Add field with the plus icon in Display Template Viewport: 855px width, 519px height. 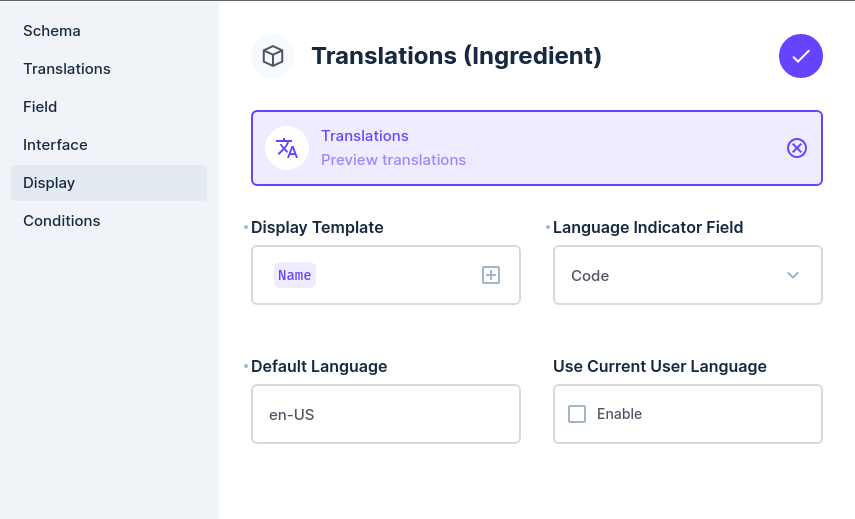point(491,275)
